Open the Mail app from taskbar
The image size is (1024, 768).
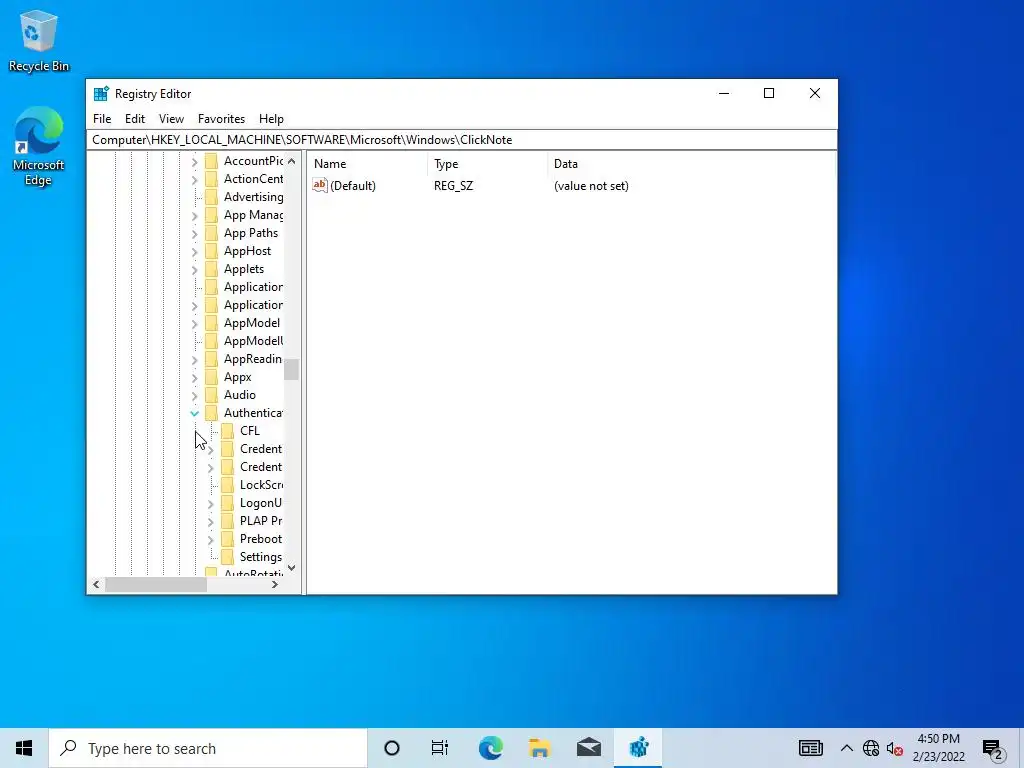588,748
